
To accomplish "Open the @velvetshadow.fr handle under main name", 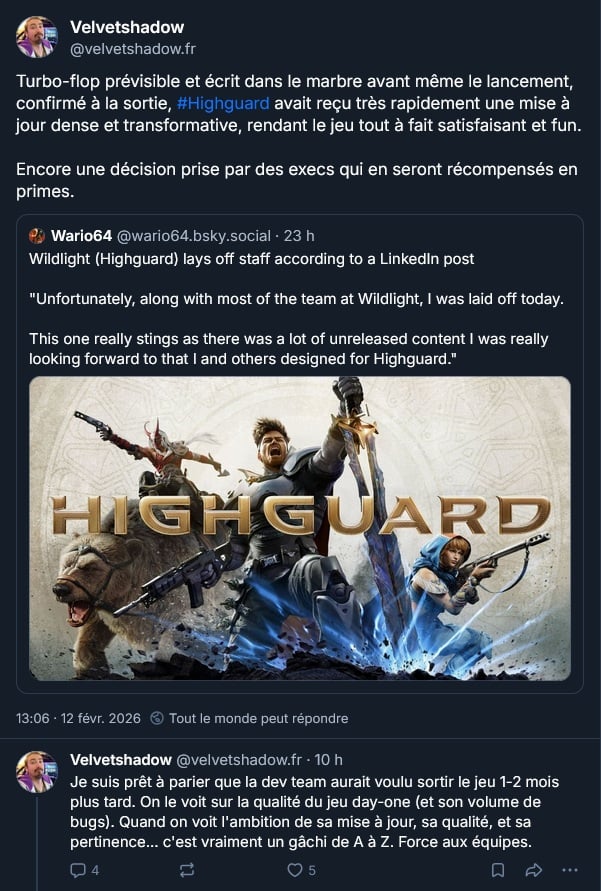I will pos(133,49).
